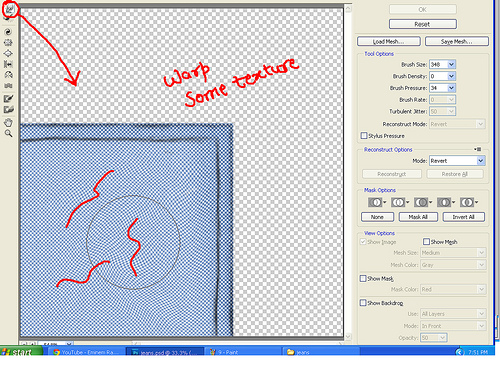
Task: Open the Brush Size dropdown arrow
Action: click(451, 64)
